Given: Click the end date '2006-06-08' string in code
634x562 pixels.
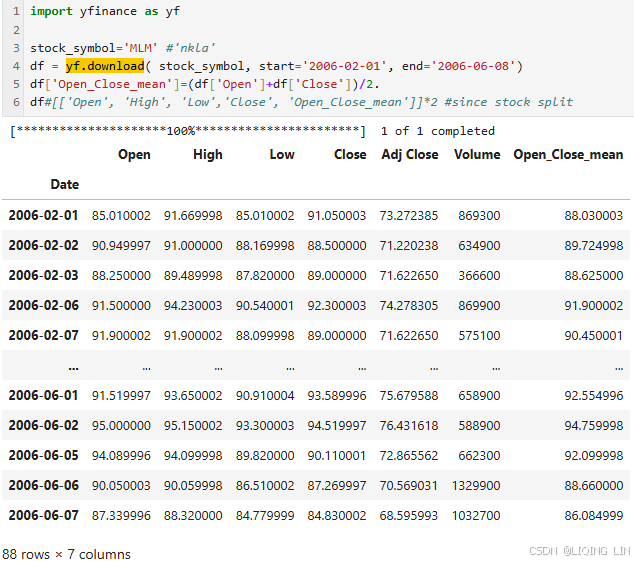Looking at the screenshot, I should [473, 66].
